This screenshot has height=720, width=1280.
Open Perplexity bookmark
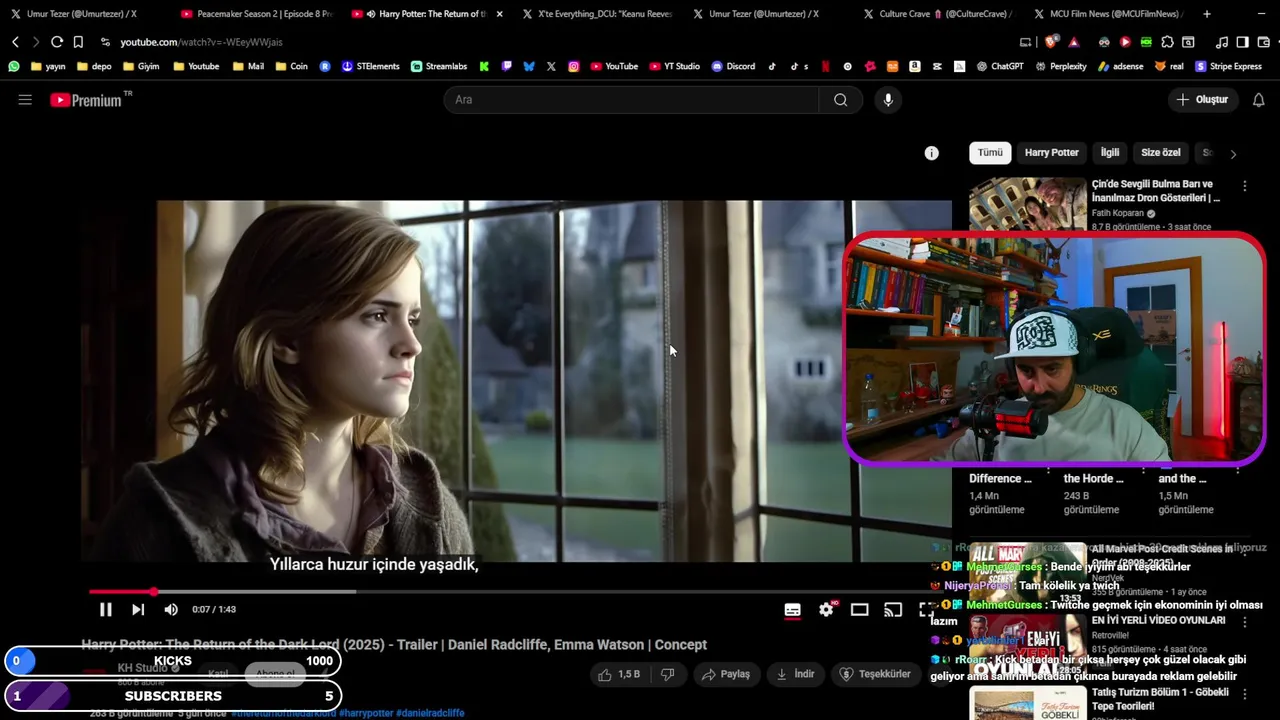pos(1062,66)
